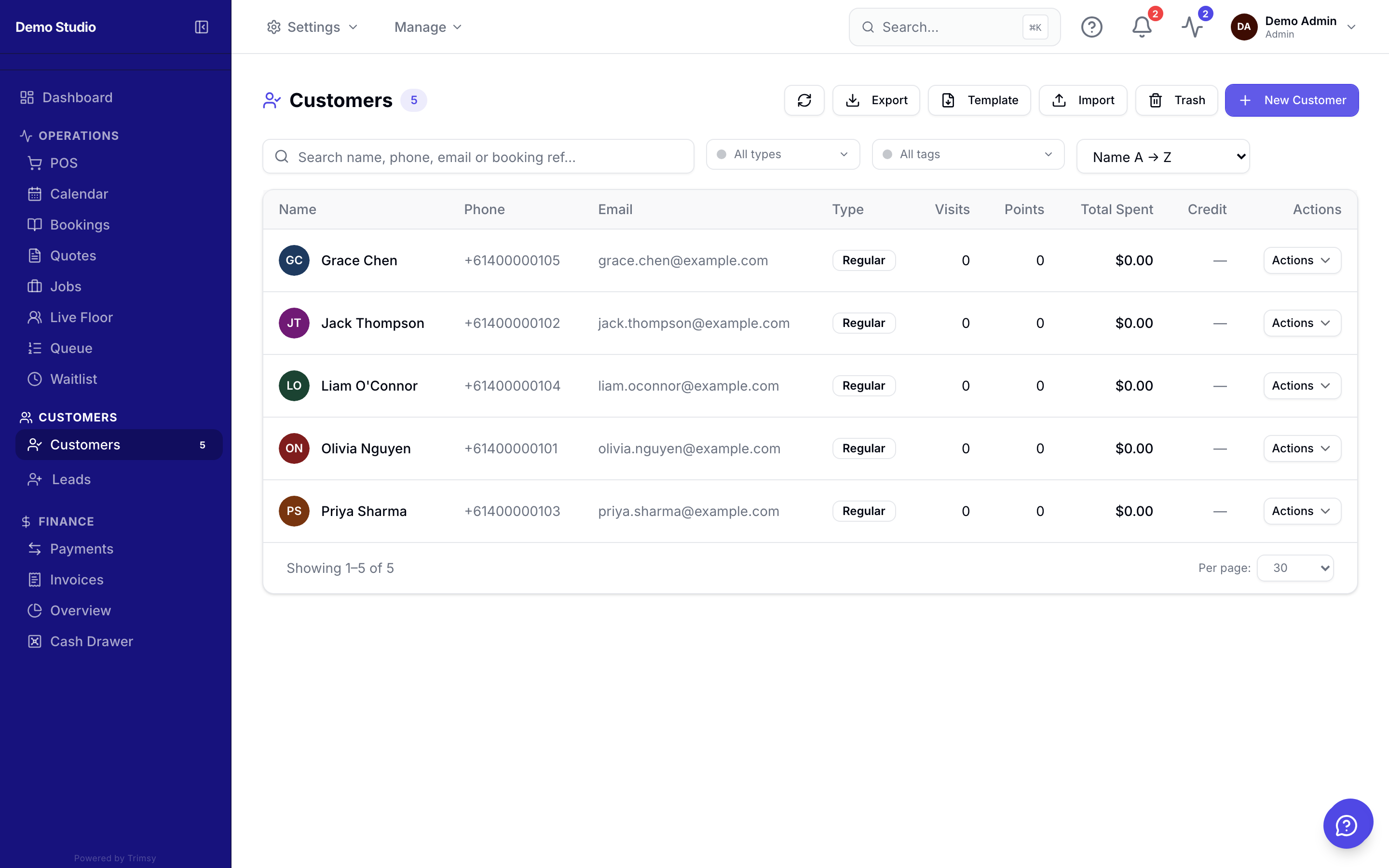Click Grace Chen's GC avatar
Screen dimensions: 1389x868
pyautogui.click(x=294, y=260)
